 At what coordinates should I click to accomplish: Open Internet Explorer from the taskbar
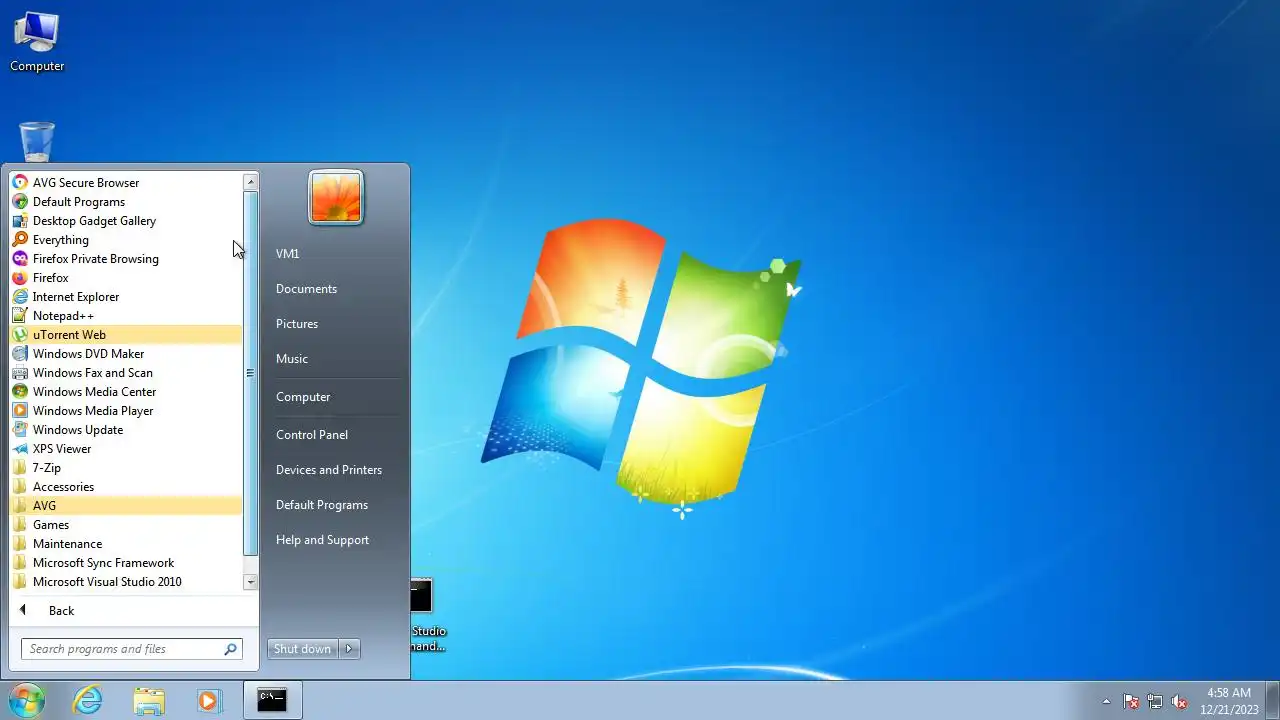[x=88, y=700]
